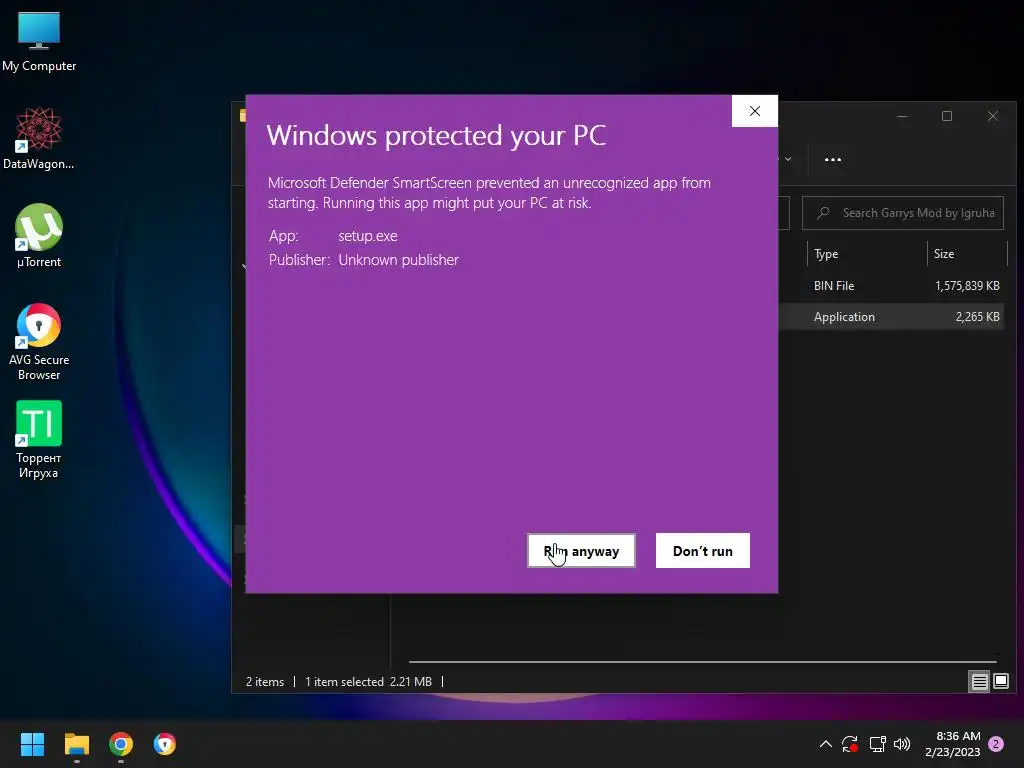Click '1 item selected 2.21 MB' status text
The image size is (1024, 768).
368,681
